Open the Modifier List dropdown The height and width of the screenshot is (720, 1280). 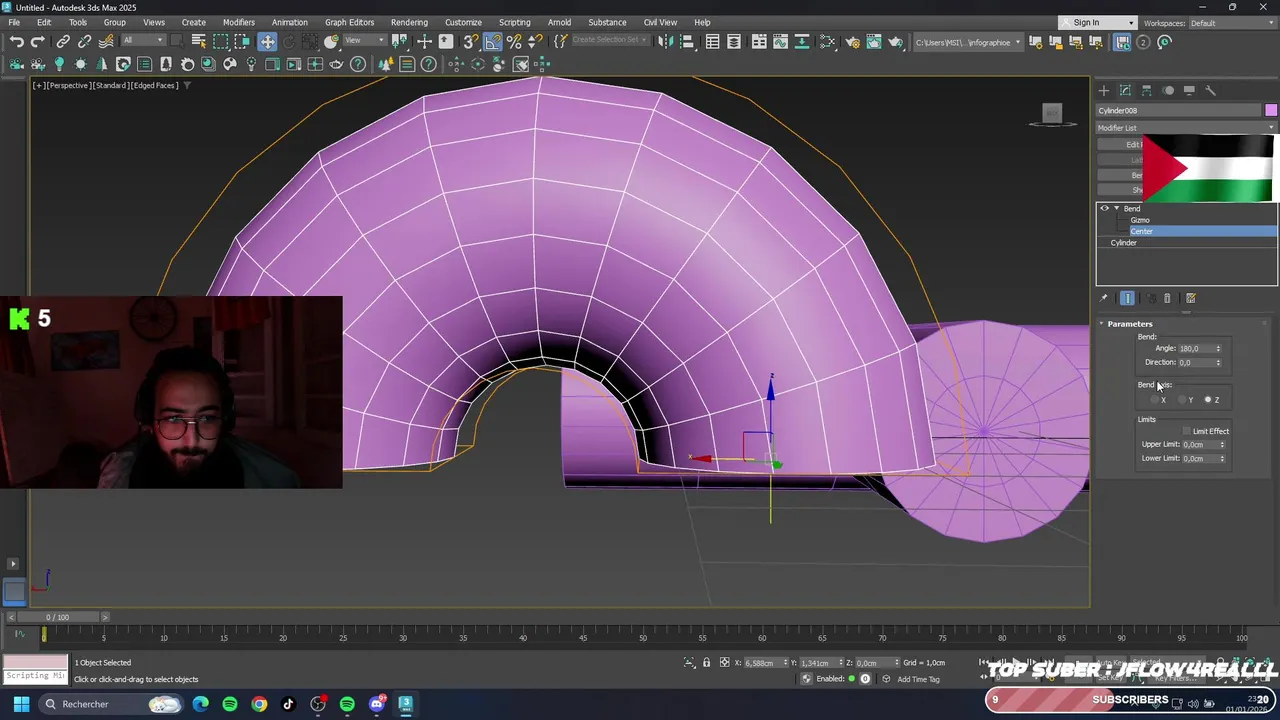pyautogui.click(x=1186, y=128)
